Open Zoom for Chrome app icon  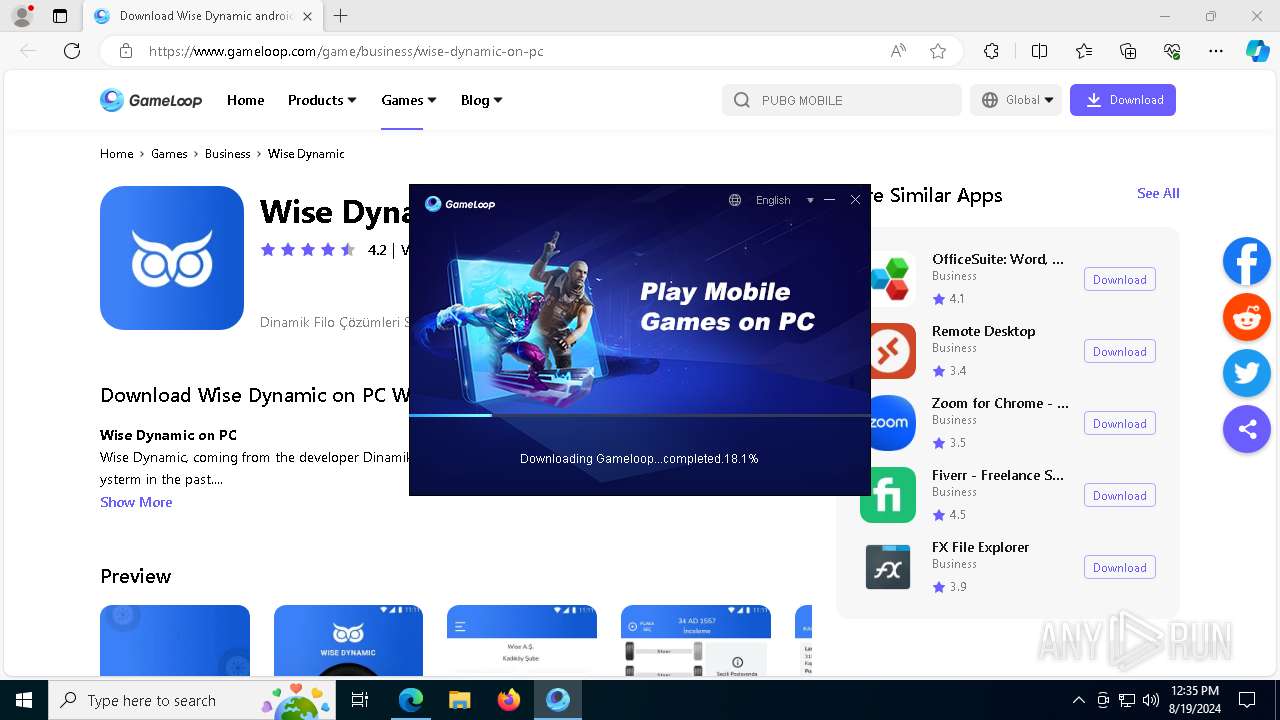[889, 423]
